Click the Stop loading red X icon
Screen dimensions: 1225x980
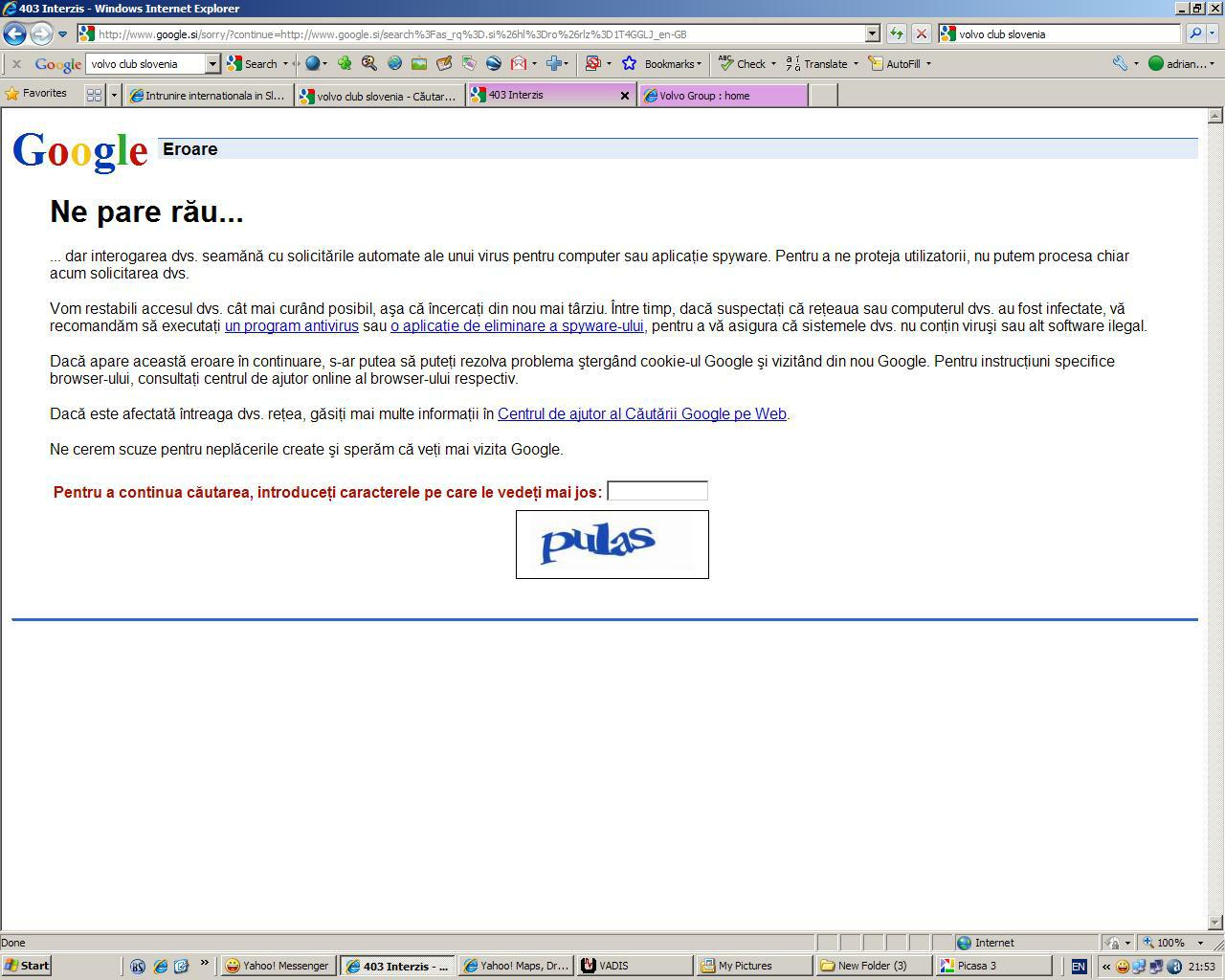click(x=921, y=33)
